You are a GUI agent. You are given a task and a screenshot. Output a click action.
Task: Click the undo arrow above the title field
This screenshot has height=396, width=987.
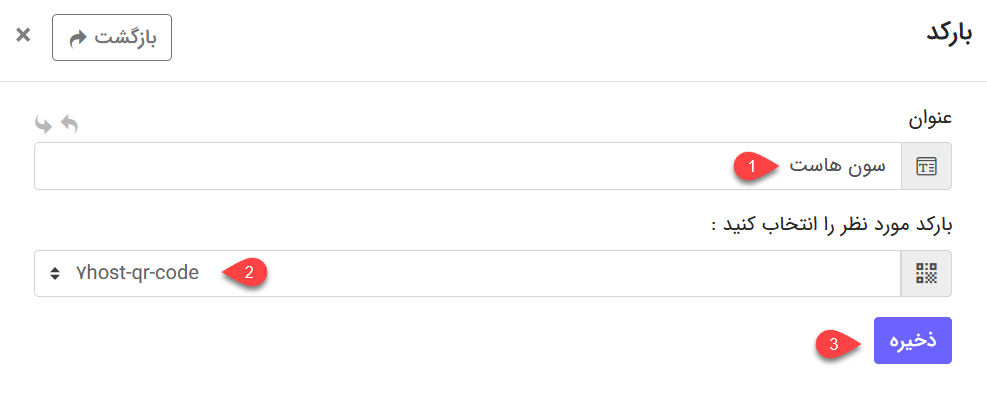[69, 125]
